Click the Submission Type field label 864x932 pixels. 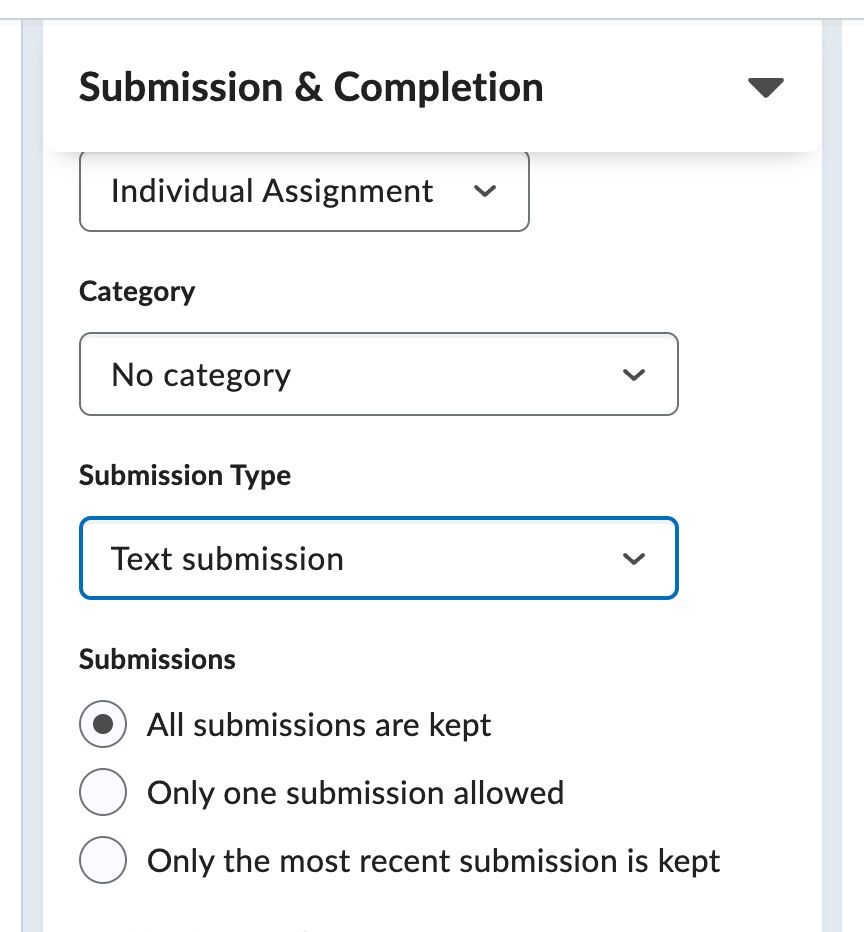tap(185, 476)
